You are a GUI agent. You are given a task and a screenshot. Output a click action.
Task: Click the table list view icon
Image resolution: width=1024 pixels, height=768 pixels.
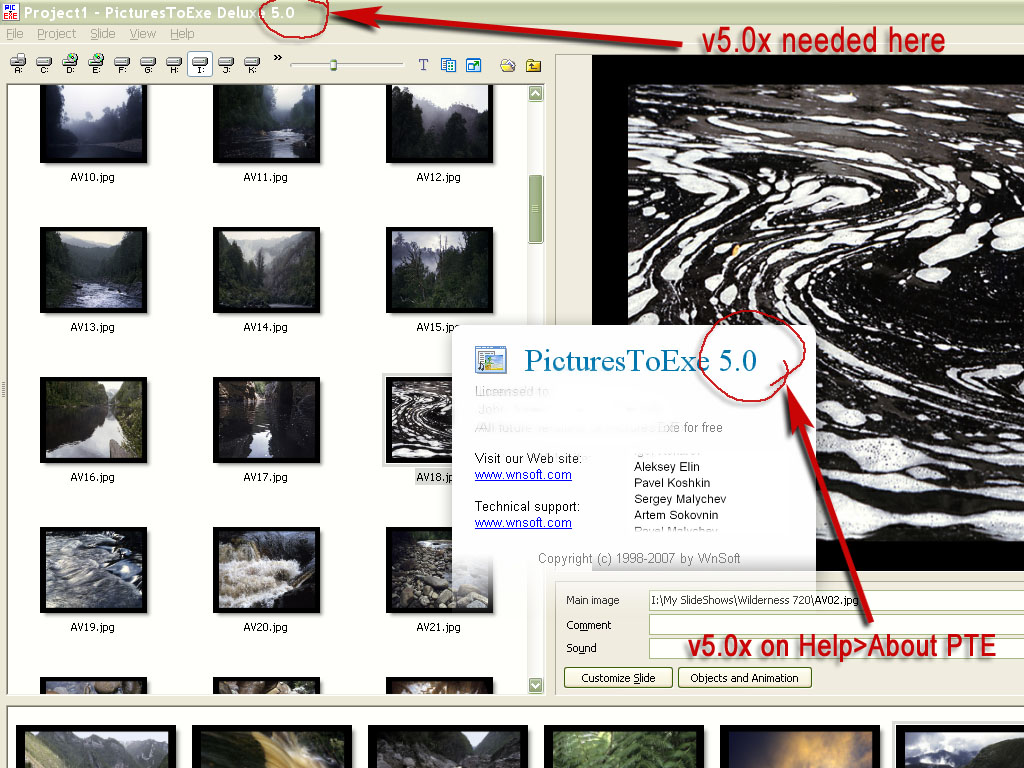click(448, 65)
